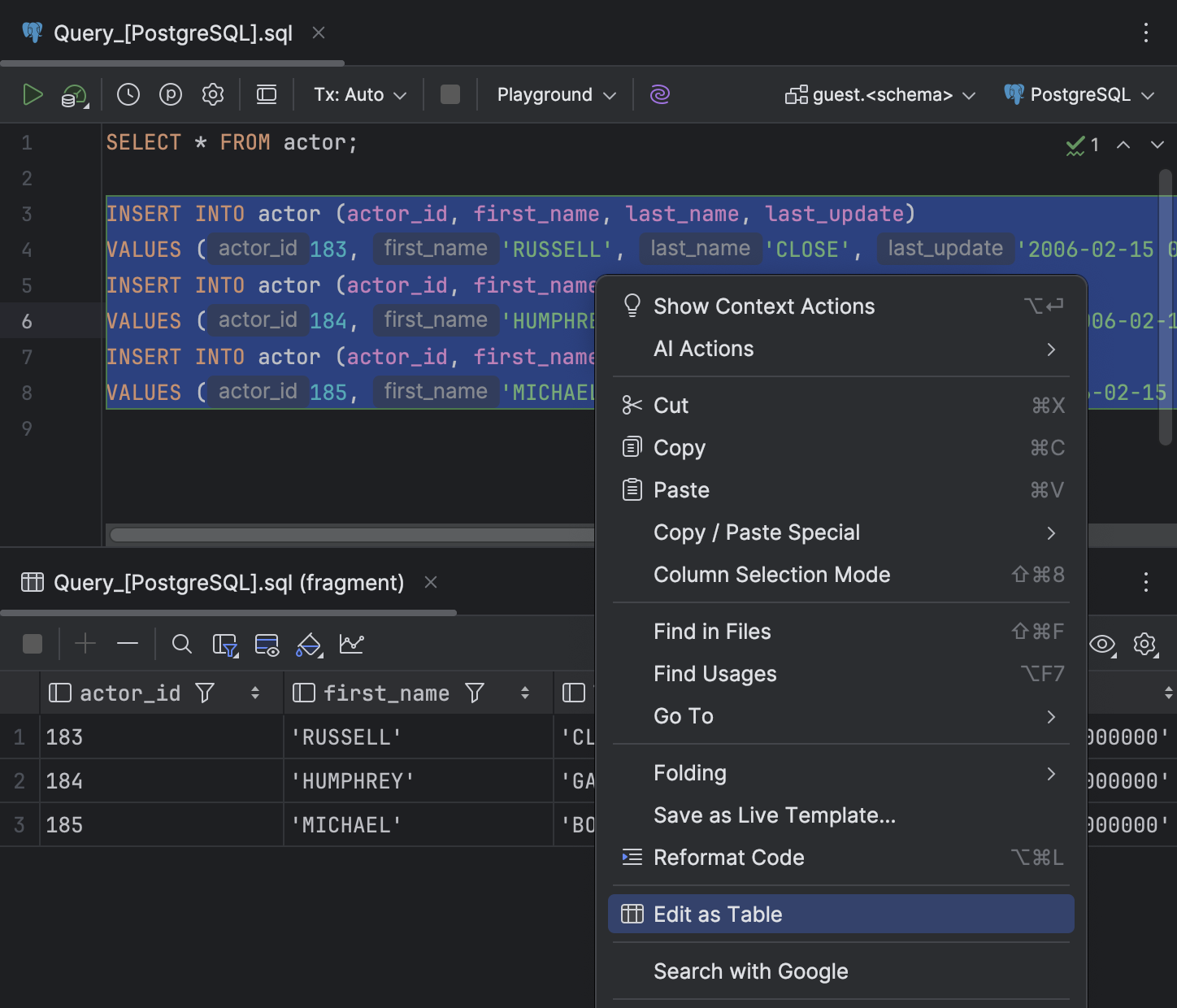
Task: Toggle column visibility icon in results toolbar
Action: 267,644
